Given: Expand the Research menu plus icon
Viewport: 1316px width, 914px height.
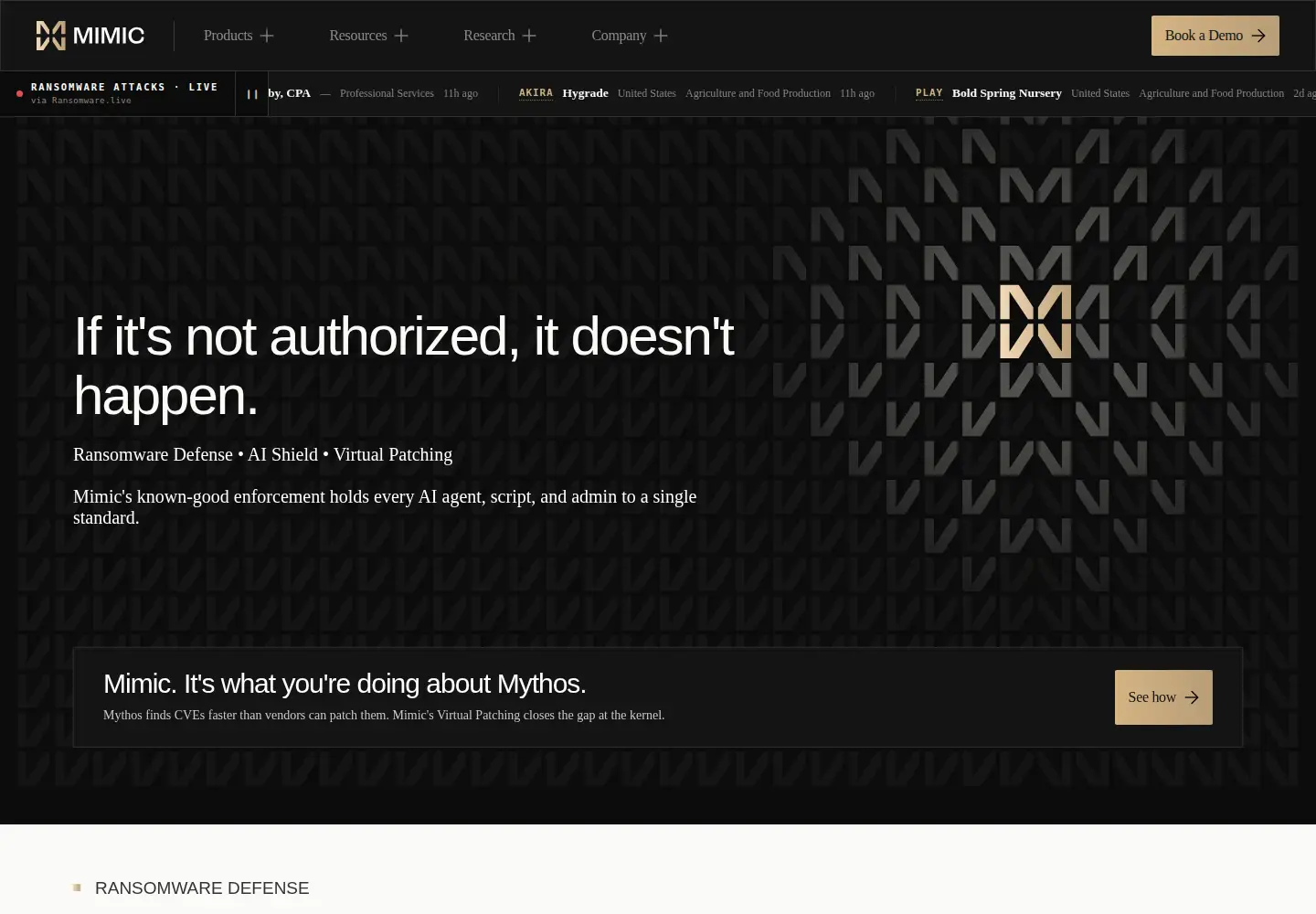Looking at the screenshot, I should click(x=529, y=36).
